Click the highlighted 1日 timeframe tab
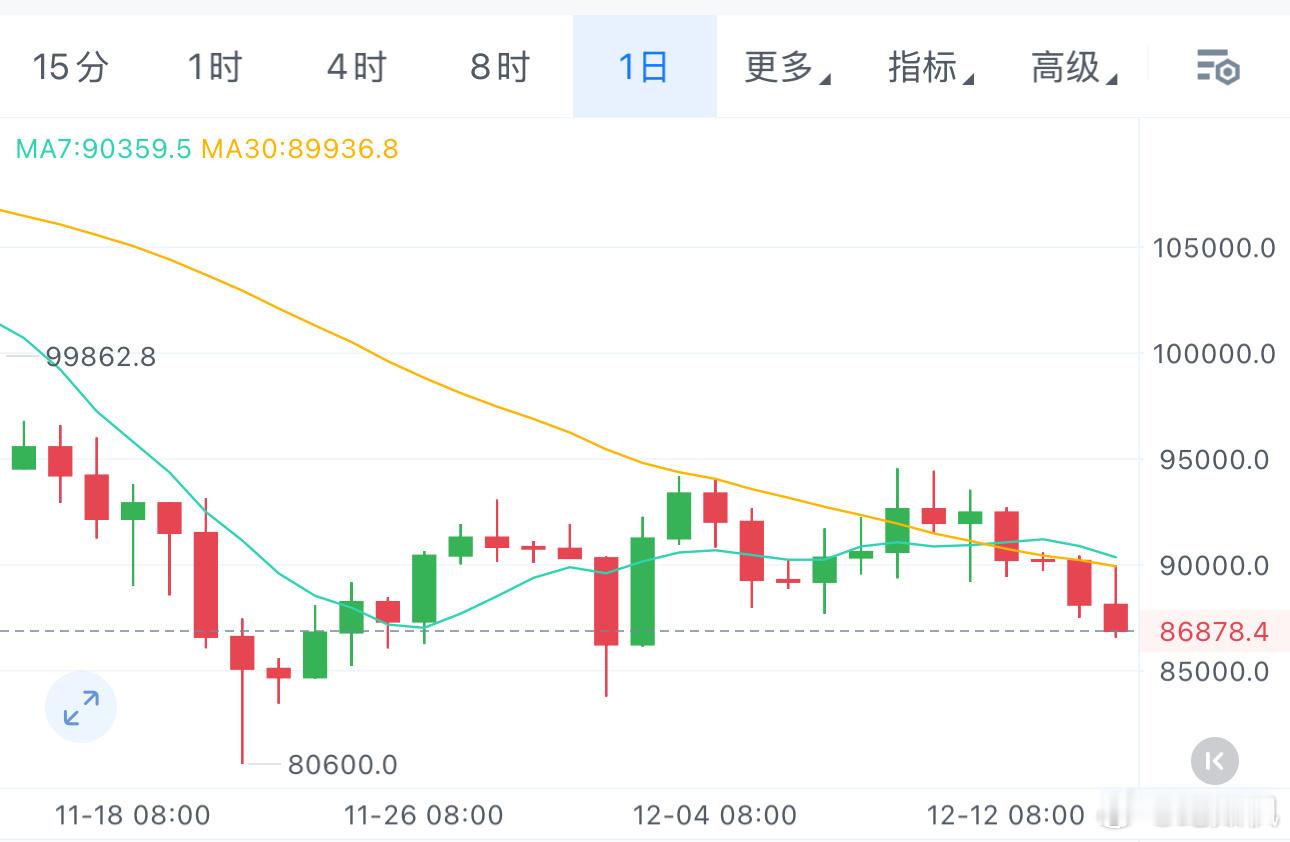The height and width of the screenshot is (842, 1290). [x=643, y=67]
